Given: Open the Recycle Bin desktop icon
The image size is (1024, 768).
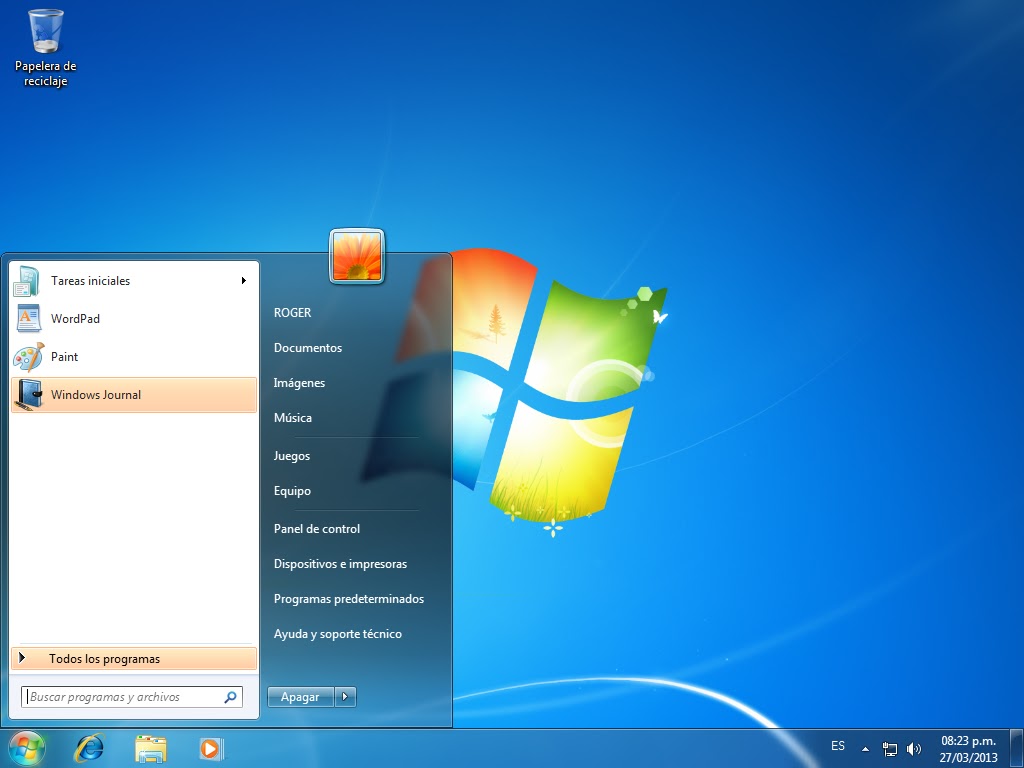Looking at the screenshot, I should (46, 47).
